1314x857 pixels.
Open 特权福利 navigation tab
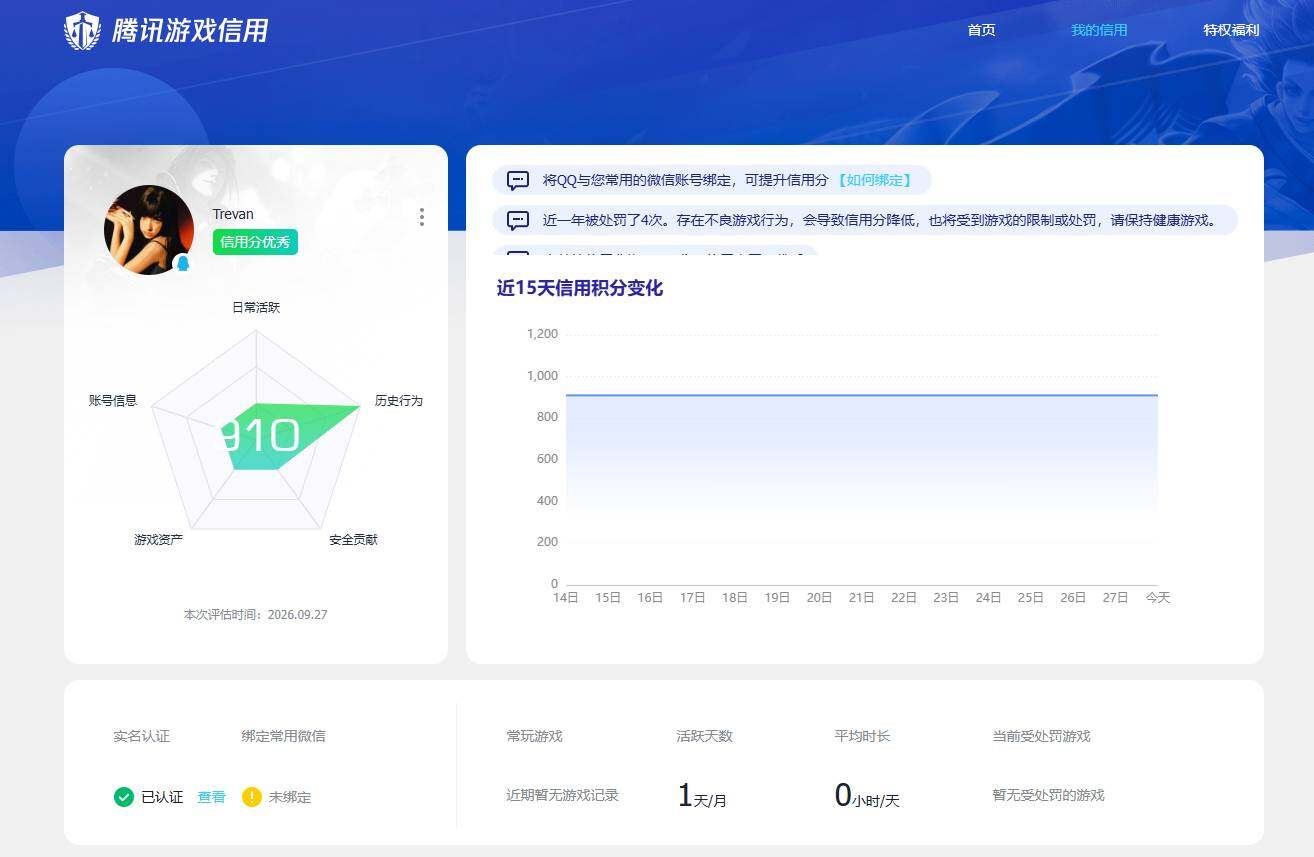click(1231, 30)
